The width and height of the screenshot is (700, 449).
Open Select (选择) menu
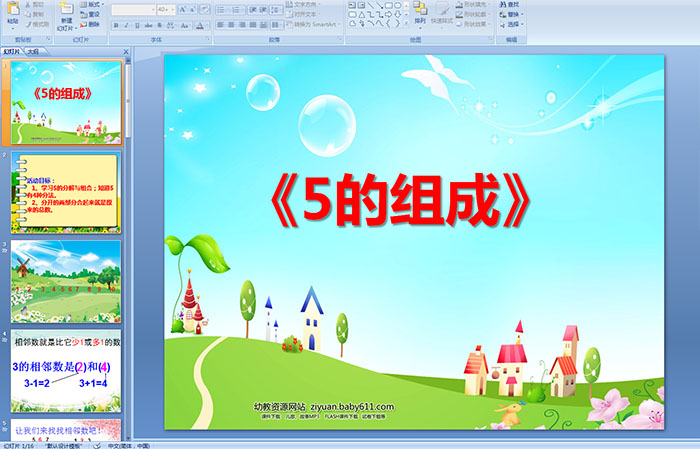[x=512, y=24]
